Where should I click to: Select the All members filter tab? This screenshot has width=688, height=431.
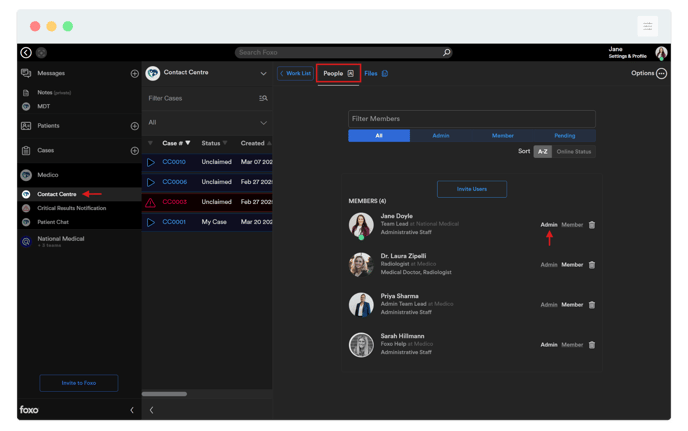coord(379,136)
